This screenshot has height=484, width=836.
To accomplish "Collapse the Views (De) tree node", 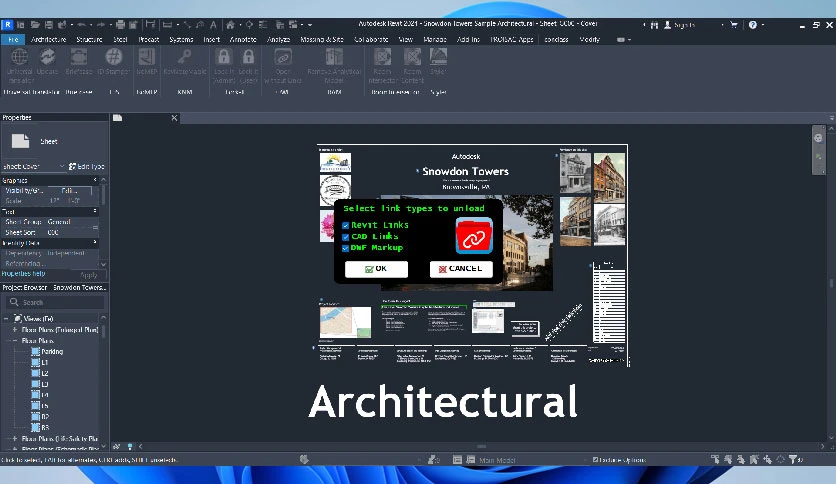I will 6,319.
